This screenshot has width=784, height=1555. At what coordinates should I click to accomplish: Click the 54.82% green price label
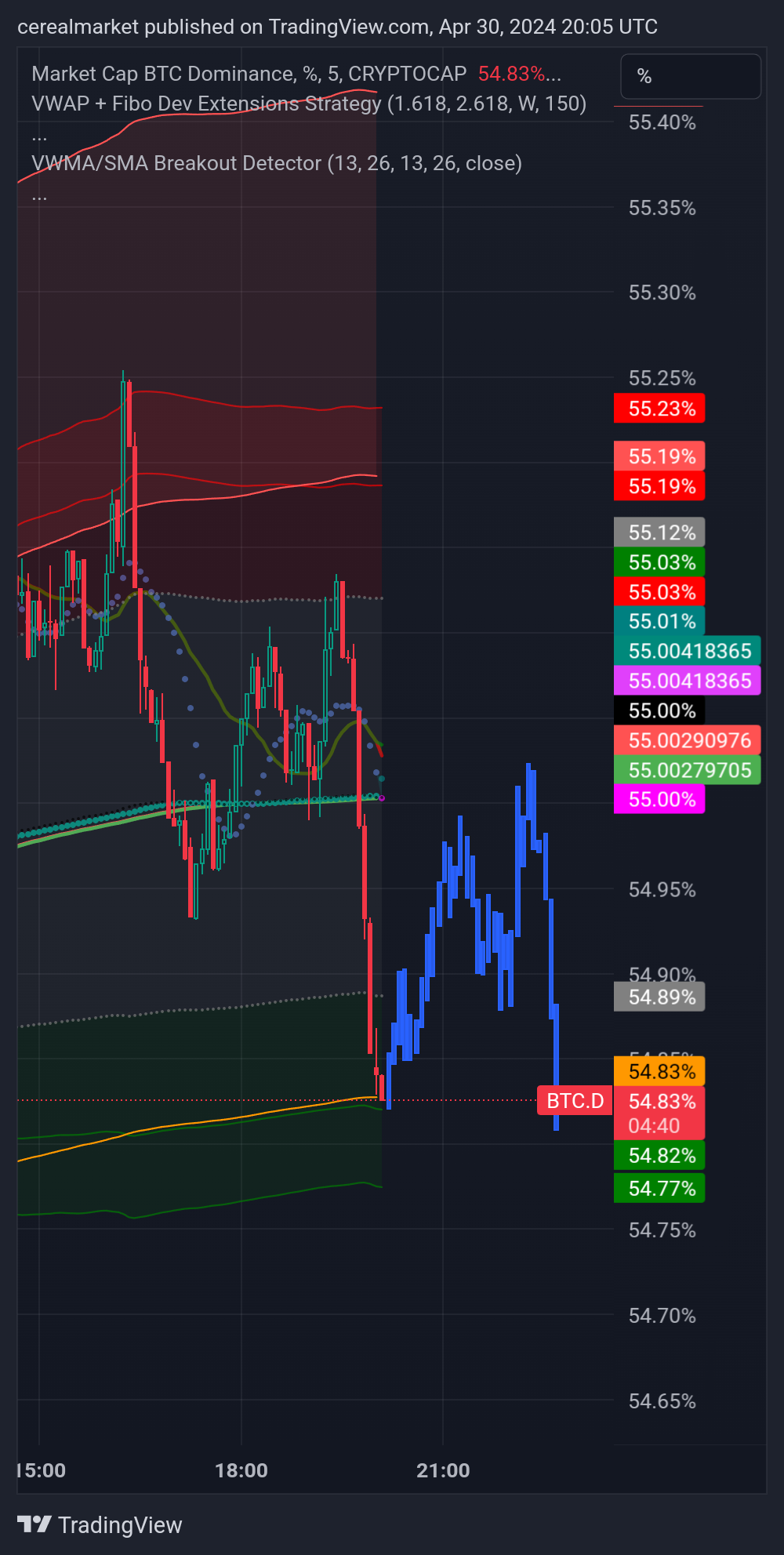pos(659,1155)
